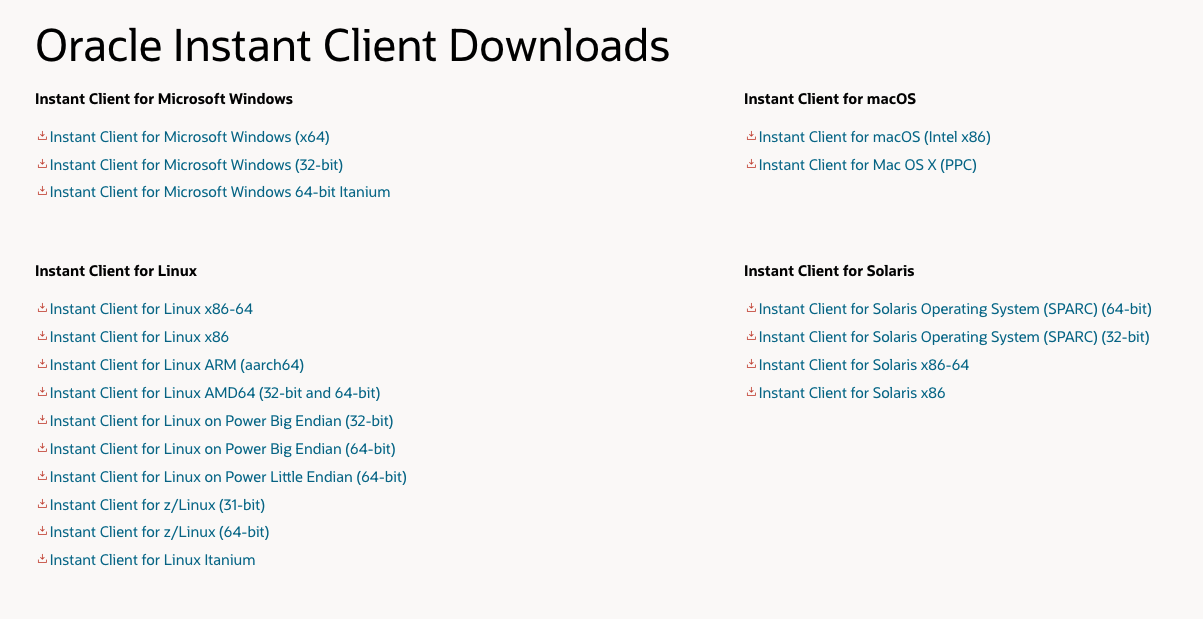The image size is (1203, 619).
Task: Click download icon beside Linux x86-64 link
Action: pyautogui.click(x=42, y=308)
